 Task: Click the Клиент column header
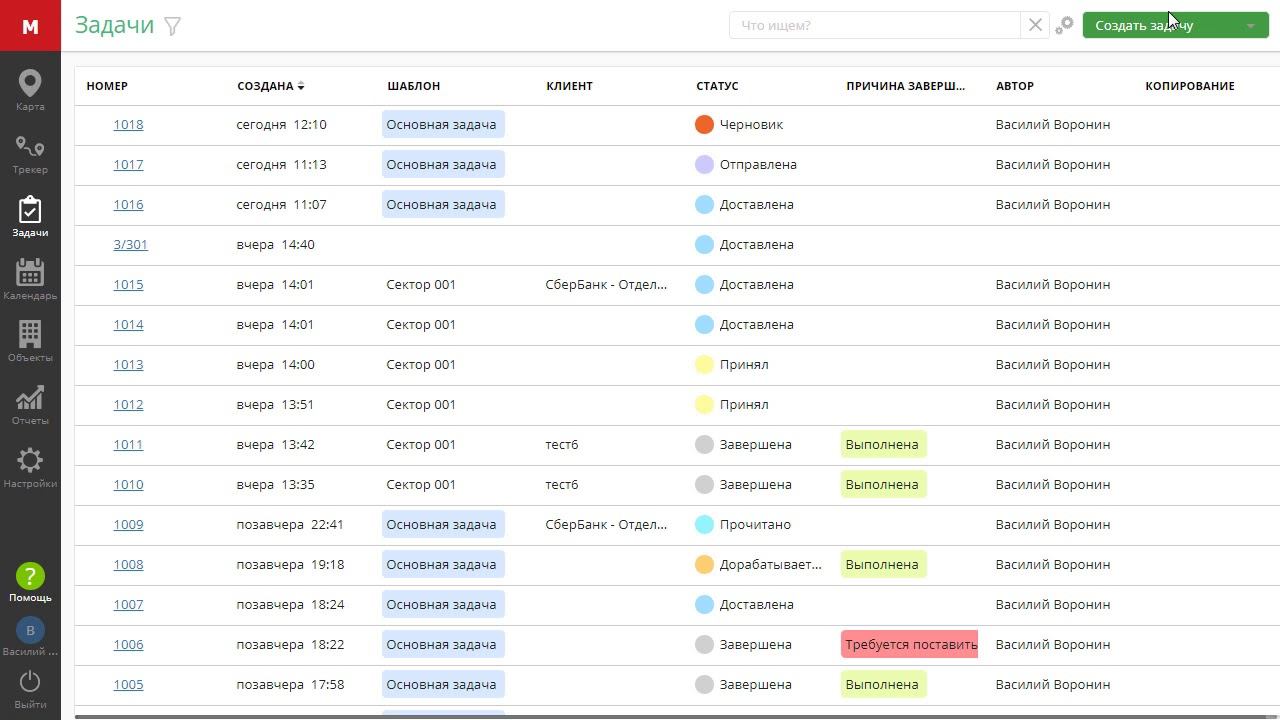coord(569,86)
